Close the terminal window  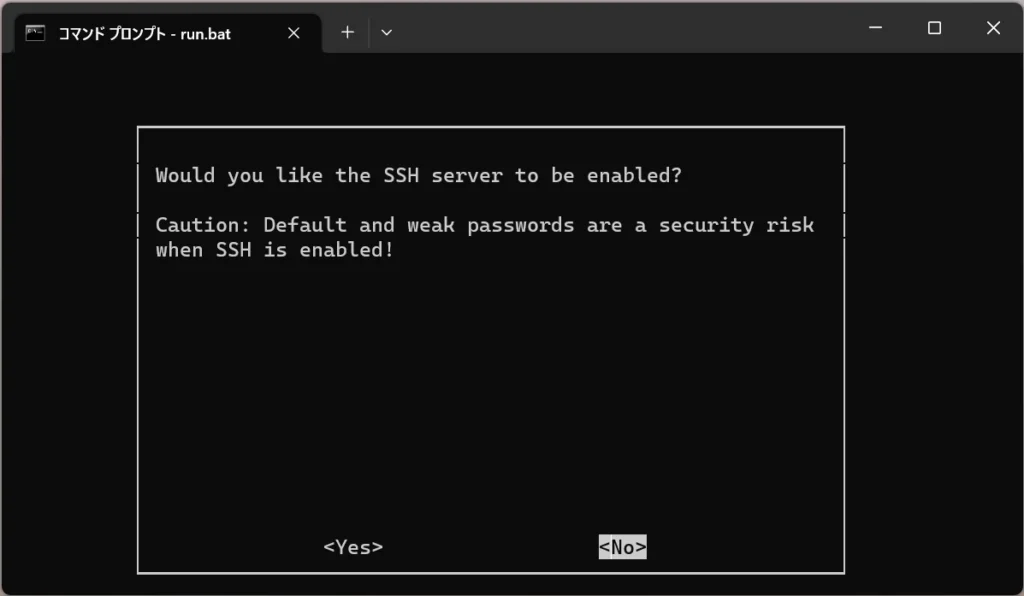click(x=993, y=29)
